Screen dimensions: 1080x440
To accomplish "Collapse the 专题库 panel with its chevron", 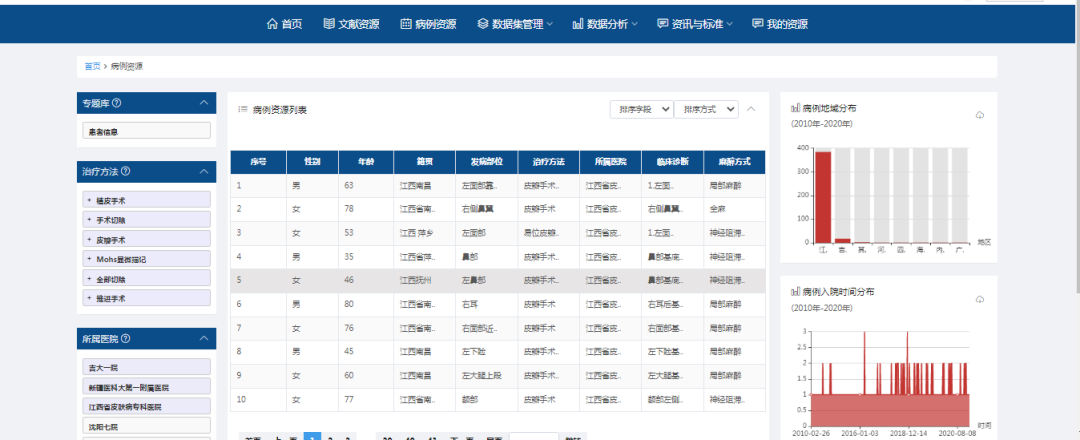I will pos(204,103).
